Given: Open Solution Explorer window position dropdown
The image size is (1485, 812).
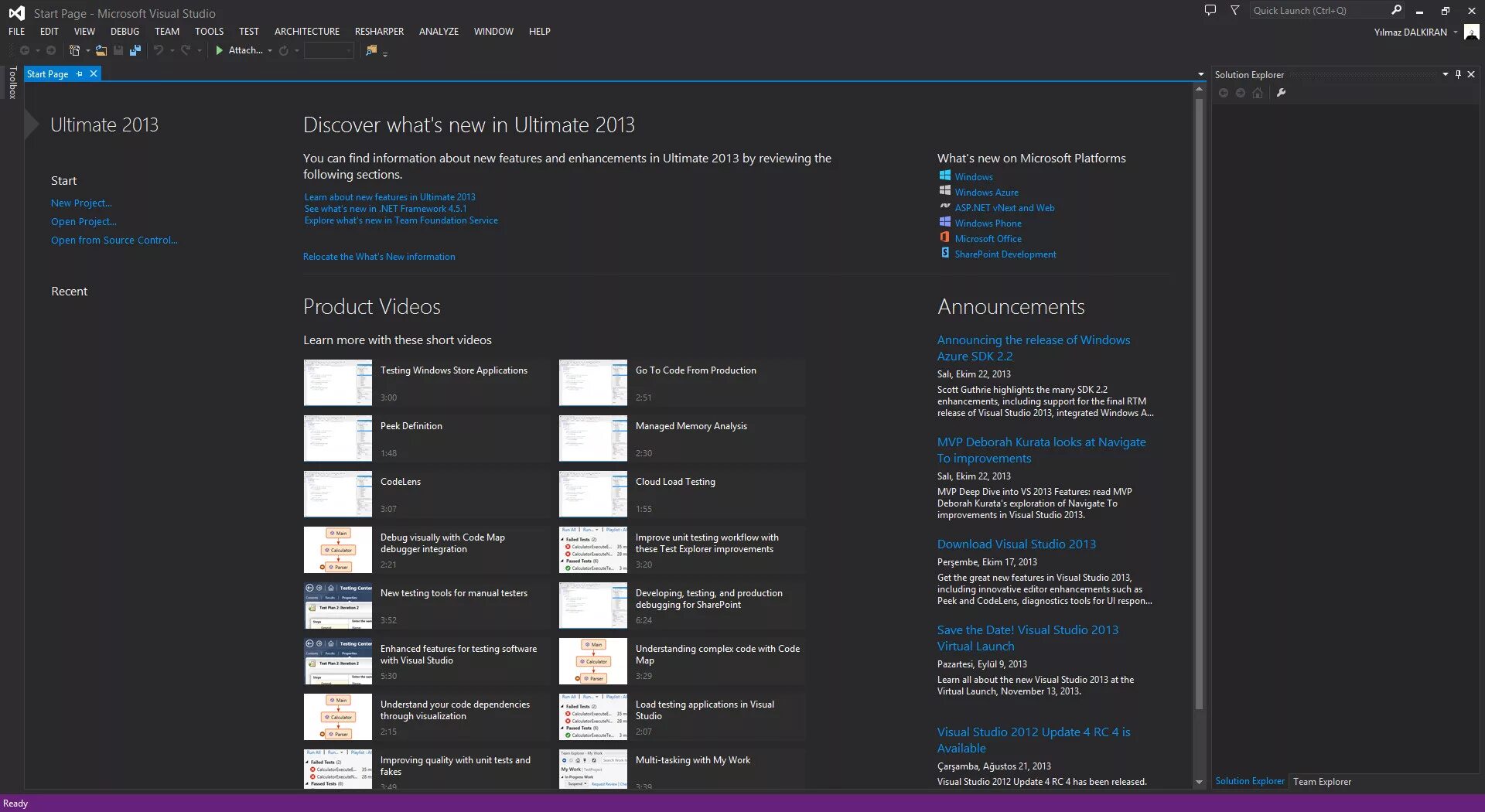Looking at the screenshot, I should click(x=1445, y=74).
